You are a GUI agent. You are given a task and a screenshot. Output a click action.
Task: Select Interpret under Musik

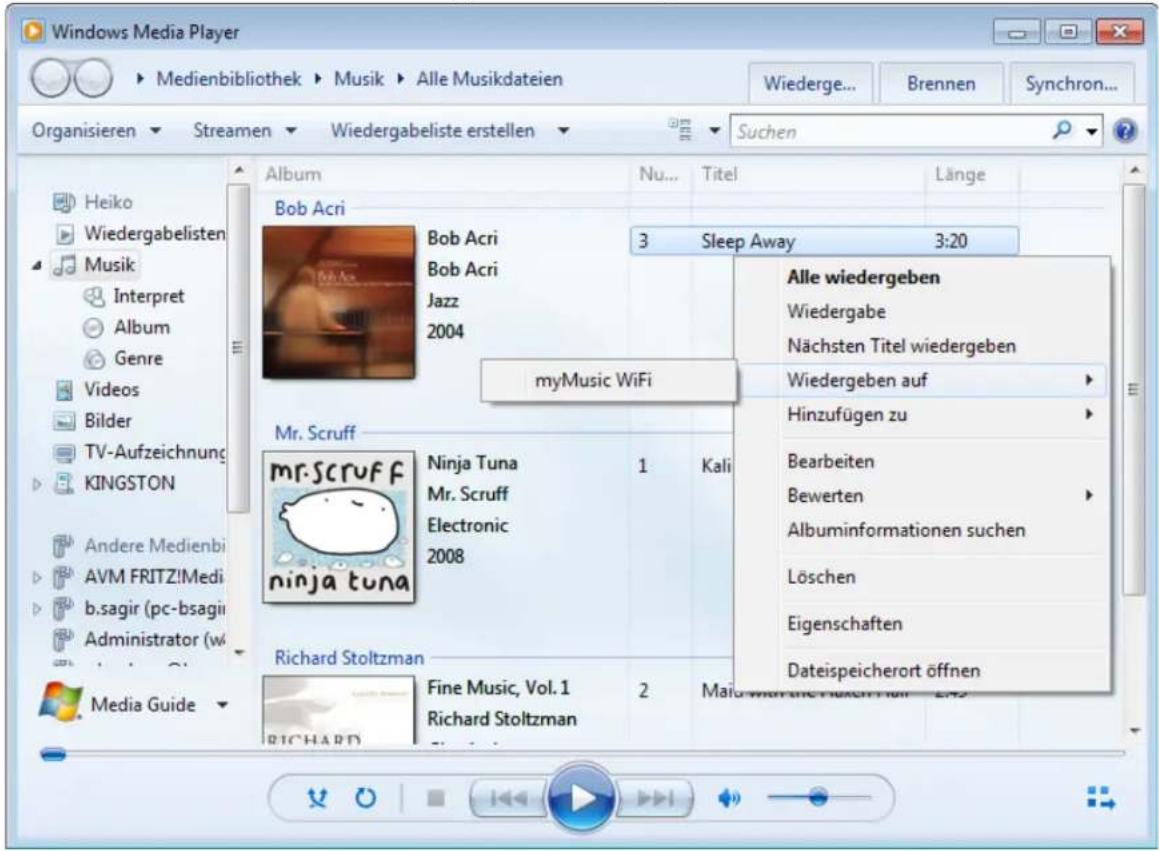coord(134,296)
